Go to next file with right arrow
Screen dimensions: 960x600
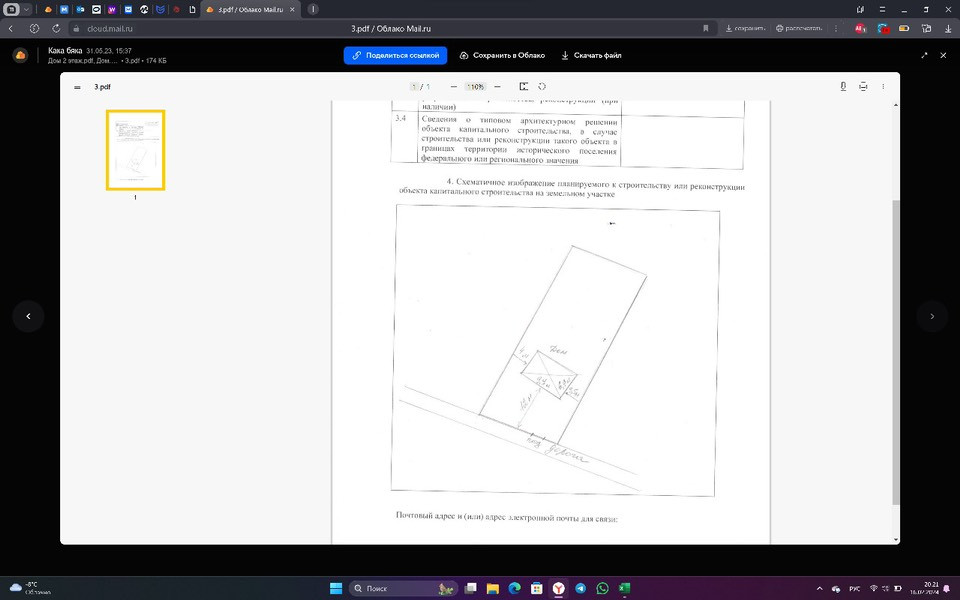pyautogui.click(x=932, y=316)
